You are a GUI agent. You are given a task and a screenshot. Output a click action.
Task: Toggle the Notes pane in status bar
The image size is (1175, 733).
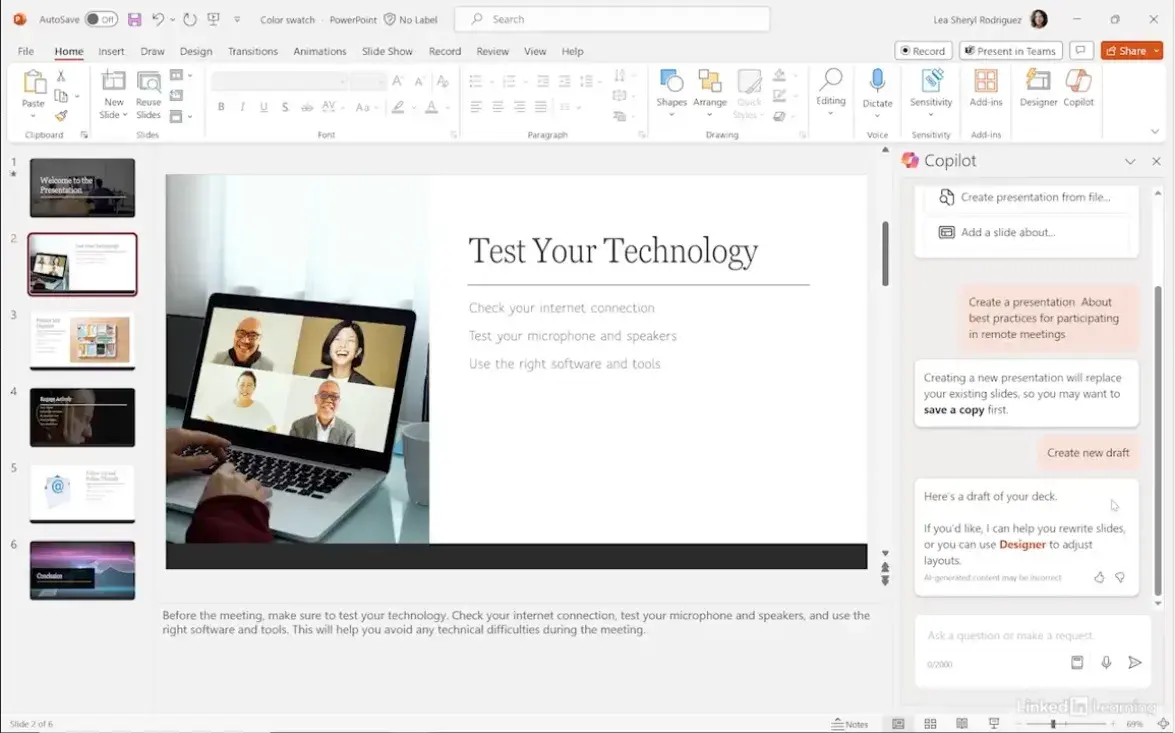(850, 724)
